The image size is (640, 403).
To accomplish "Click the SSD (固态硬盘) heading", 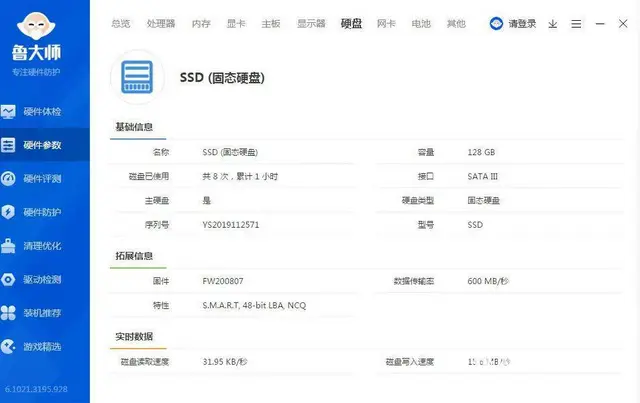I will tap(222, 78).
